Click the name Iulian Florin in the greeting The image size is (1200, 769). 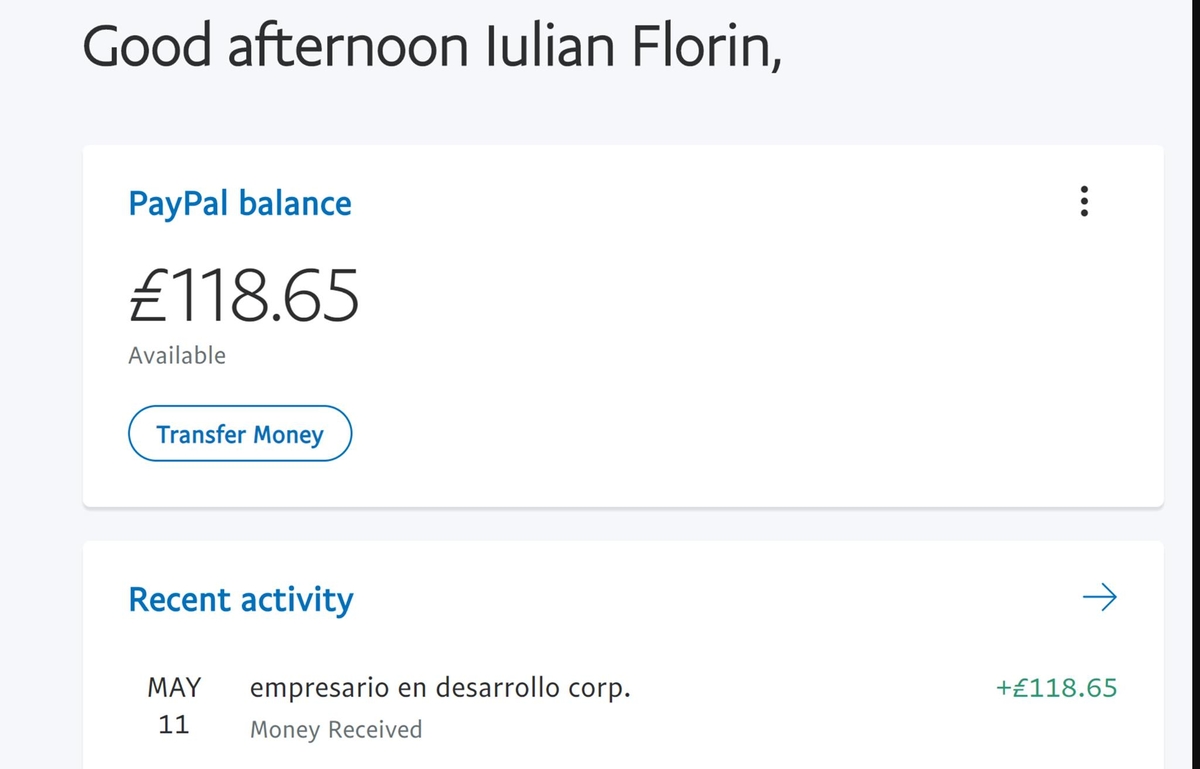[x=632, y=47]
